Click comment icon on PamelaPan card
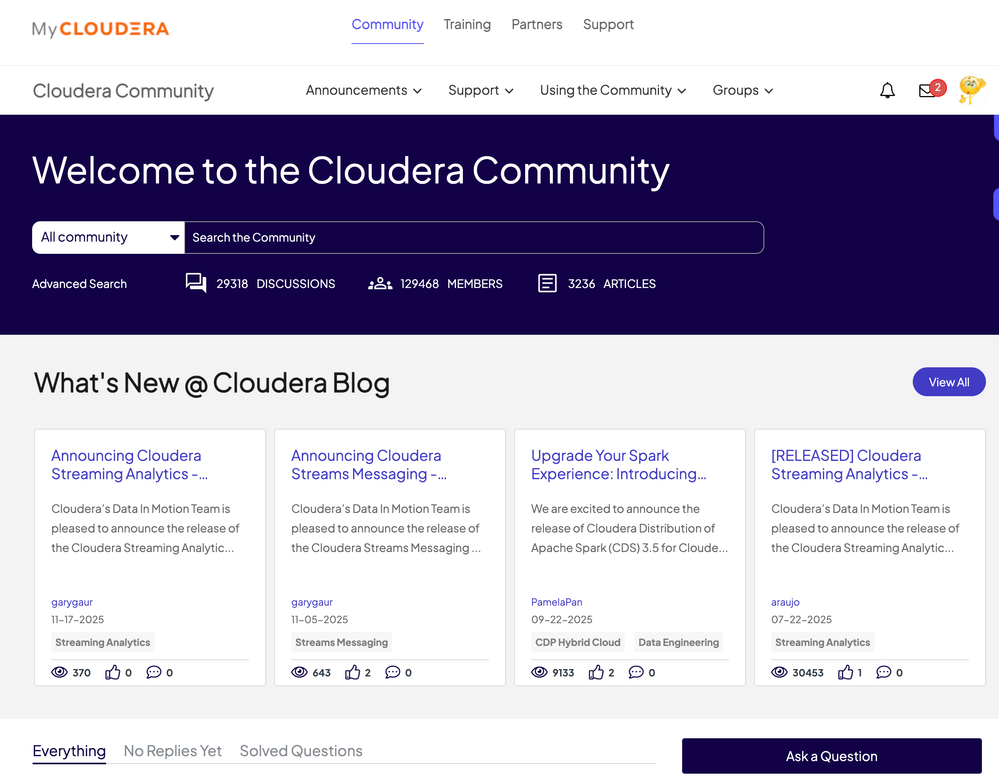This screenshot has width=999, height=781. [x=636, y=672]
